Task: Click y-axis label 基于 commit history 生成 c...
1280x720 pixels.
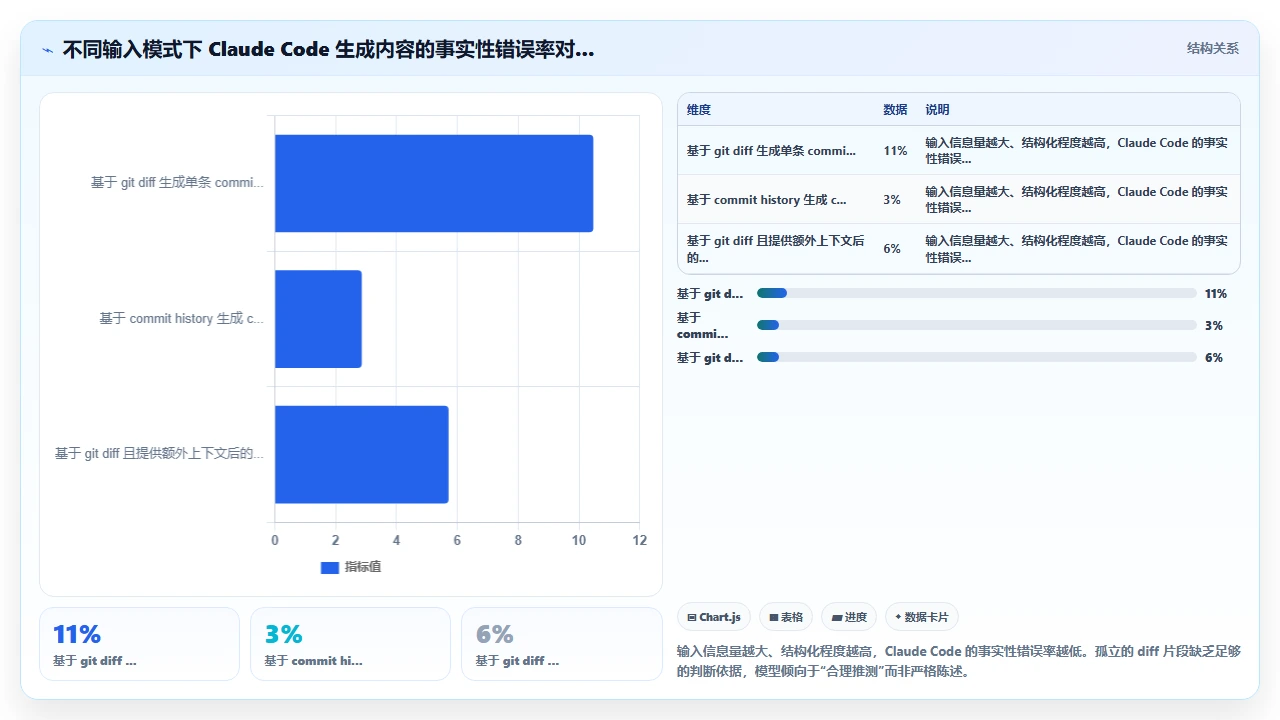Action: 182,319
